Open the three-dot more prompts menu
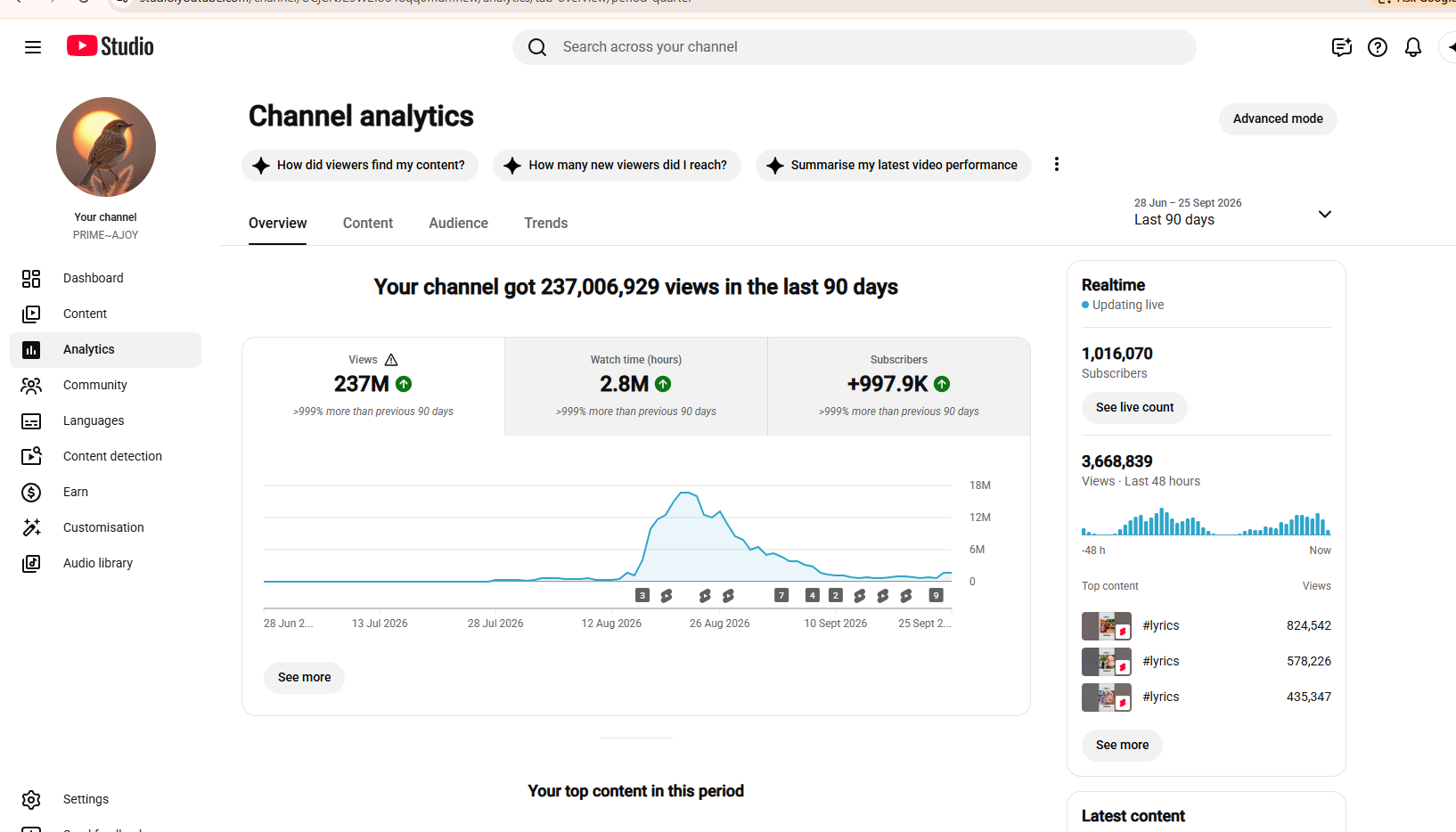The height and width of the screenshot is (832, 1456). pos(1057,165)
